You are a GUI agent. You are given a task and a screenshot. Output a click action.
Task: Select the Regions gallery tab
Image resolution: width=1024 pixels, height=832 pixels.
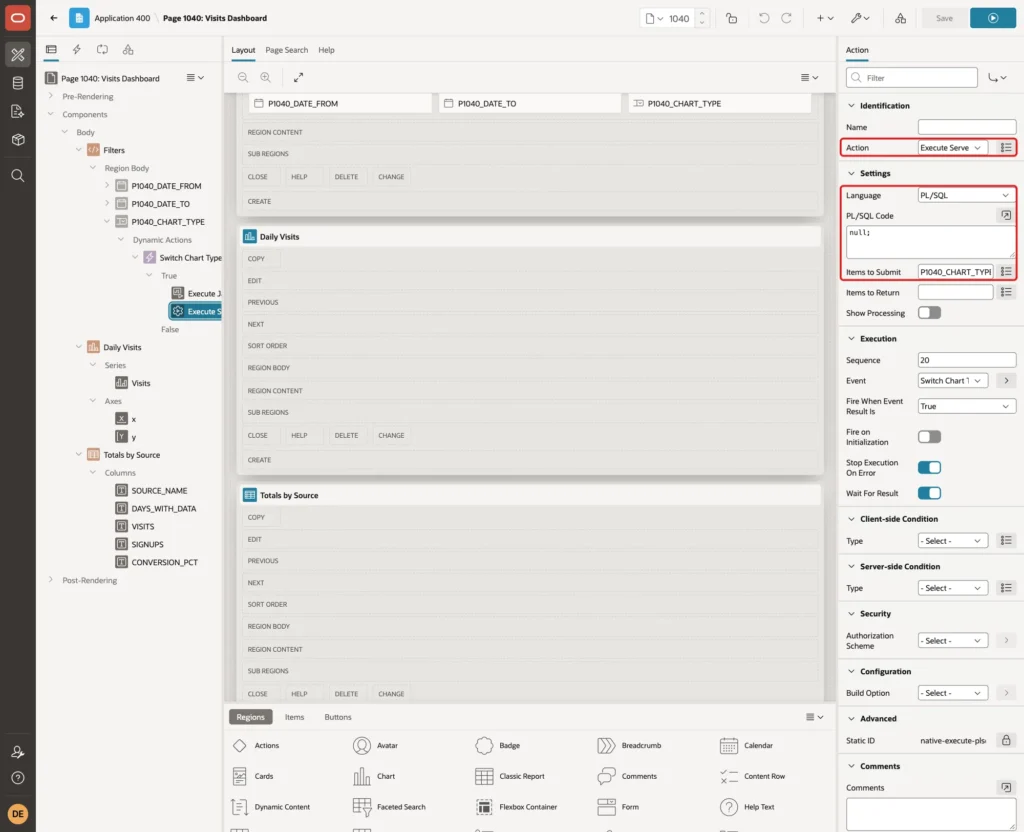click(x=250, y=717)
